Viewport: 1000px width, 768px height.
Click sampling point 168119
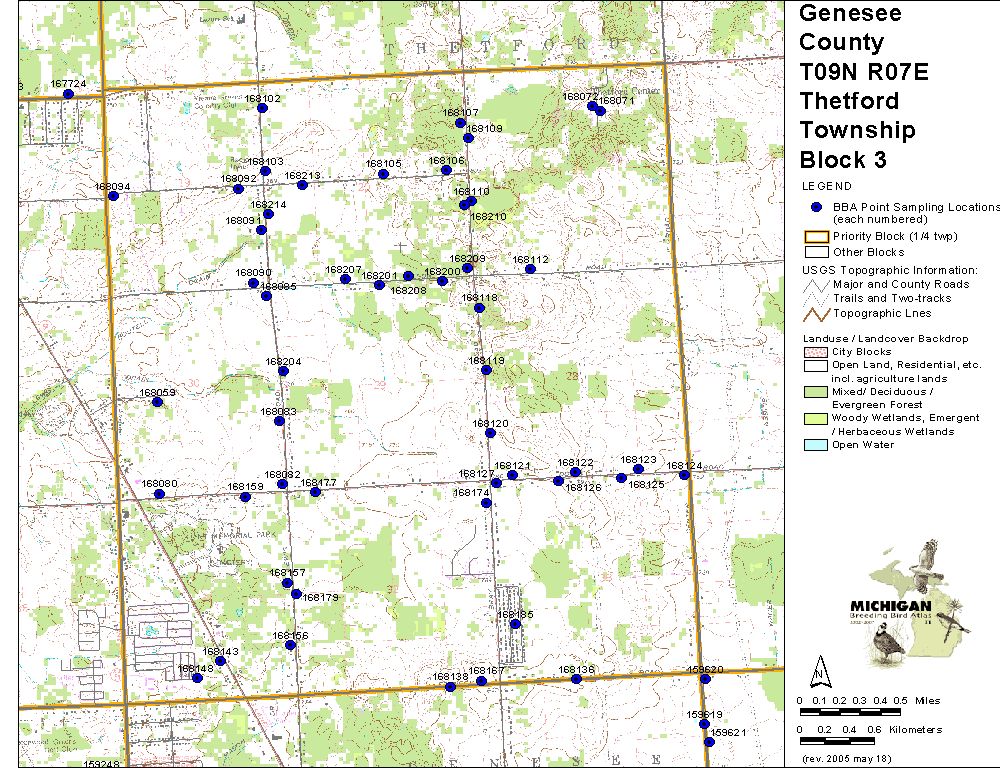486,370
